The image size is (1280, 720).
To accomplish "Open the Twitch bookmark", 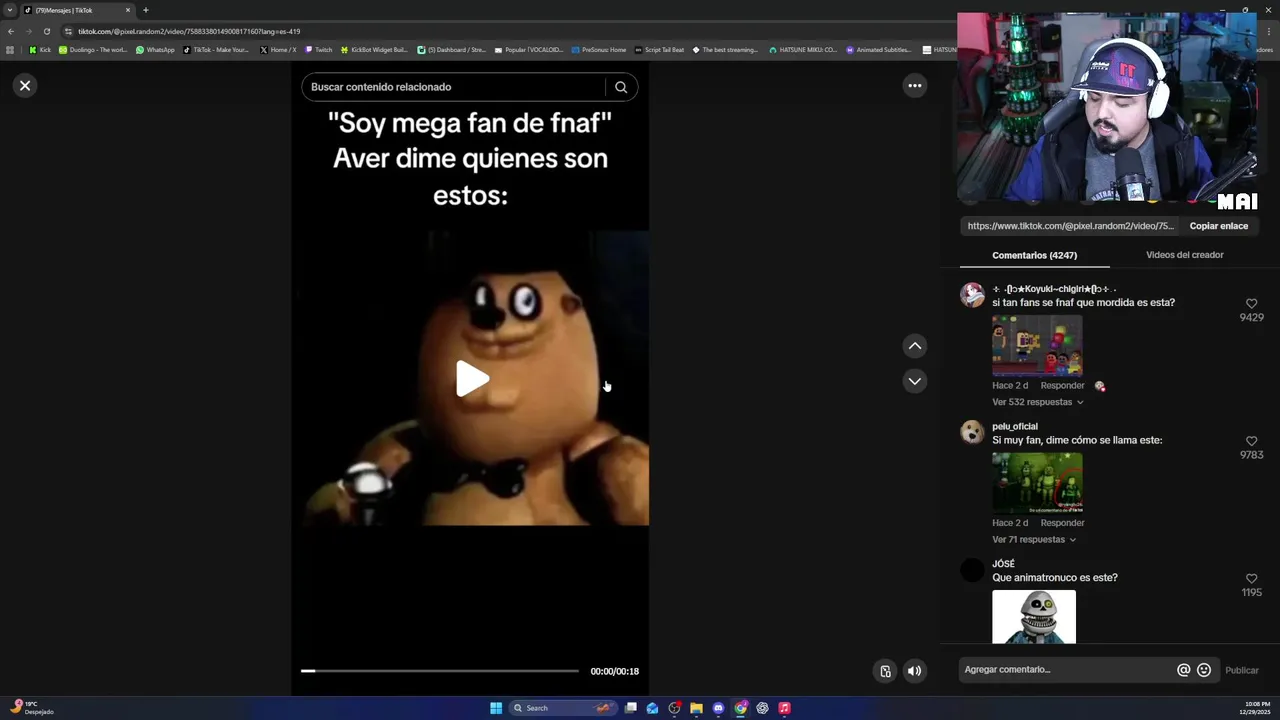I will point(319,50).
